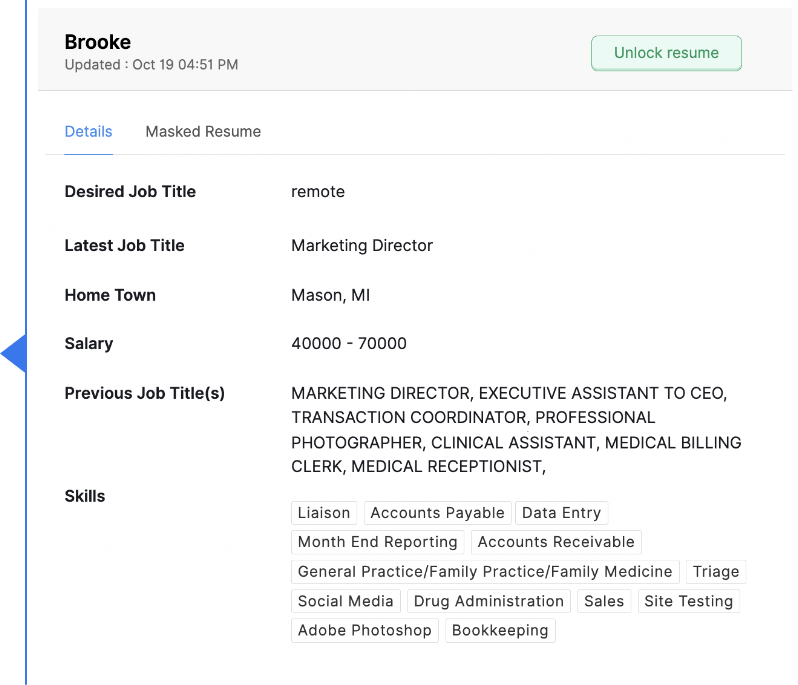Click the Site Testing skill tag

(x=688, y=601)
